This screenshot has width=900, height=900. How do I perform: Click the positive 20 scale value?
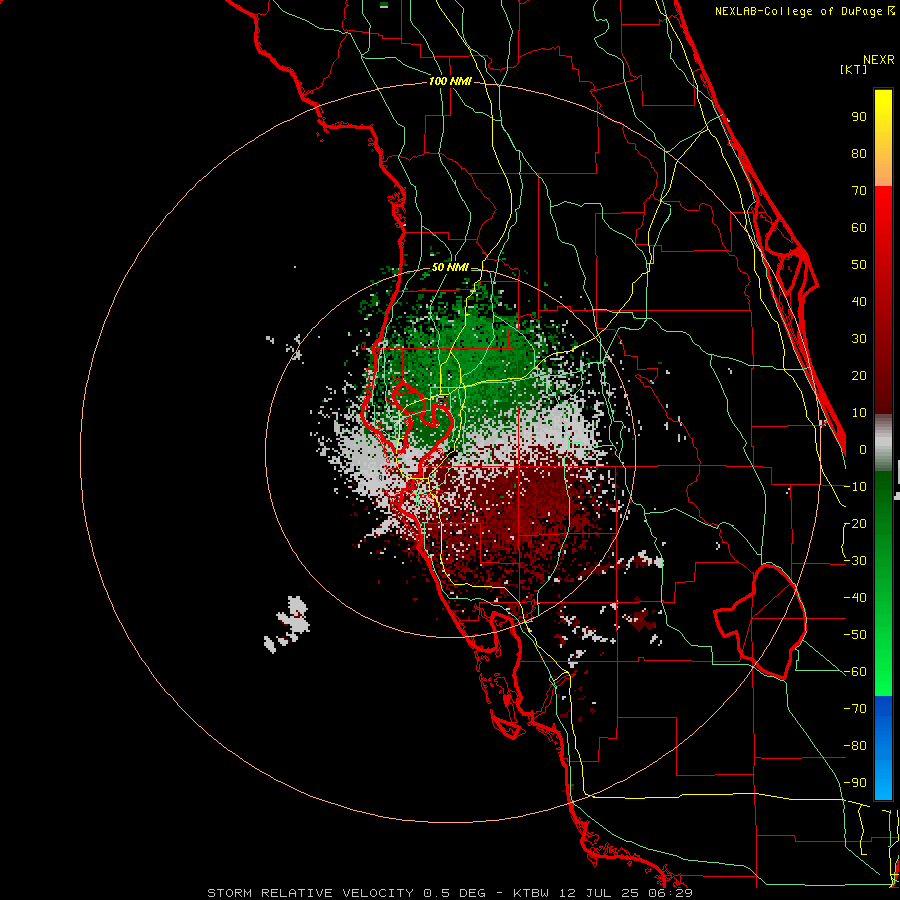tap(859, 376)
